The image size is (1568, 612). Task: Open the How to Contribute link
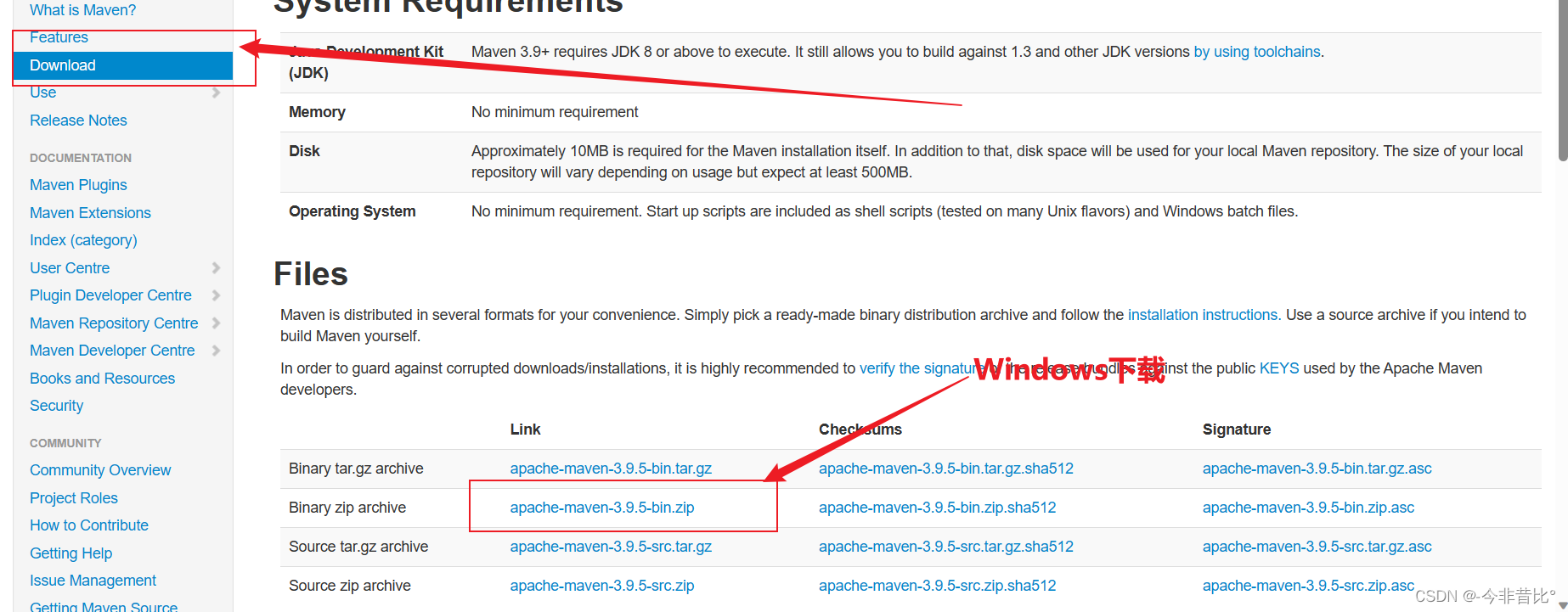89,525
